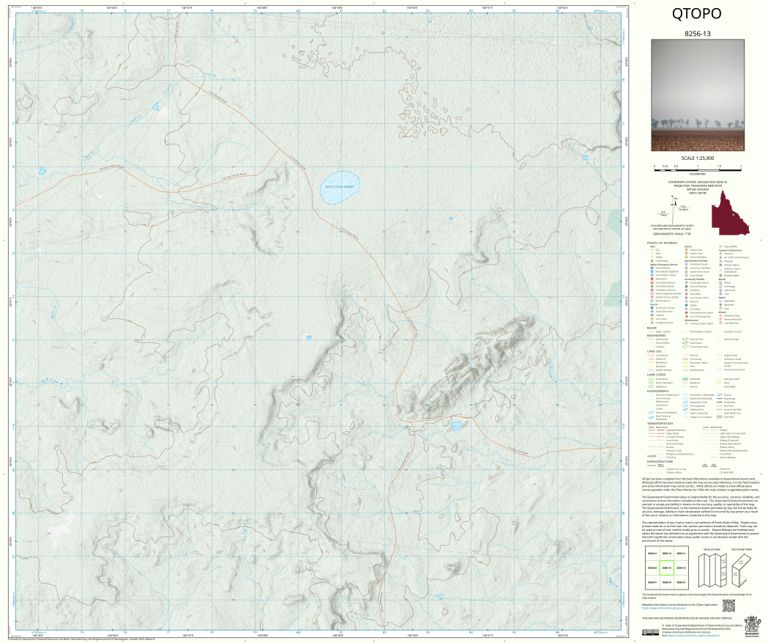Click the LAND USE legend heading
Viewport: 768px width, 643px height.
coord(654,352)
